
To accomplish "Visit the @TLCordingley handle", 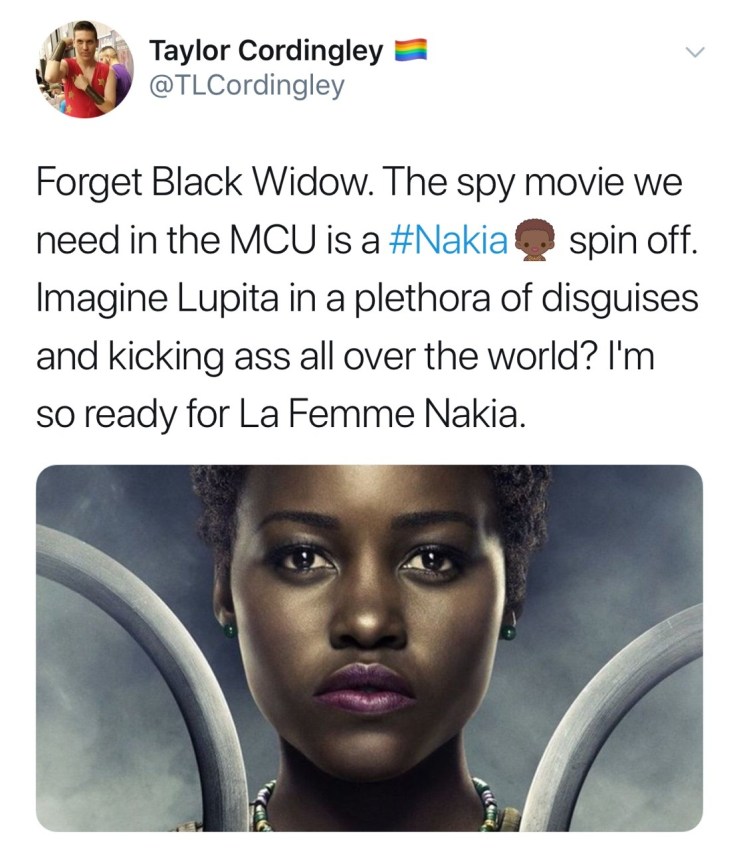I will tap(247, 86).
